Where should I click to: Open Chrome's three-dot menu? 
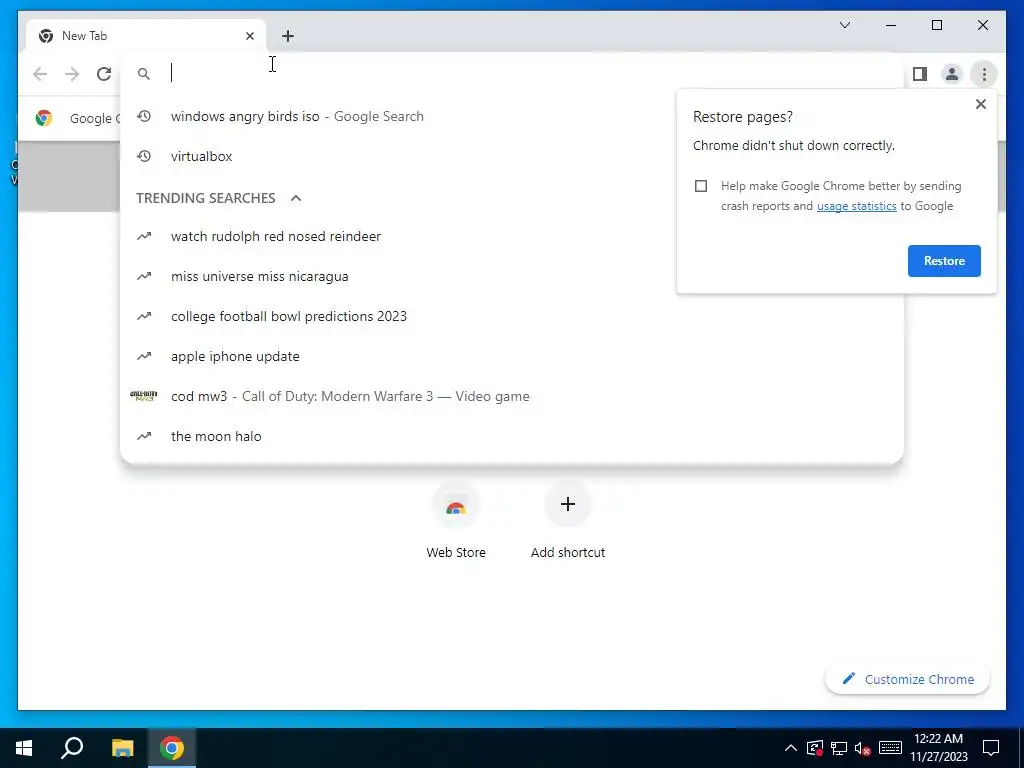click(984, 74)
